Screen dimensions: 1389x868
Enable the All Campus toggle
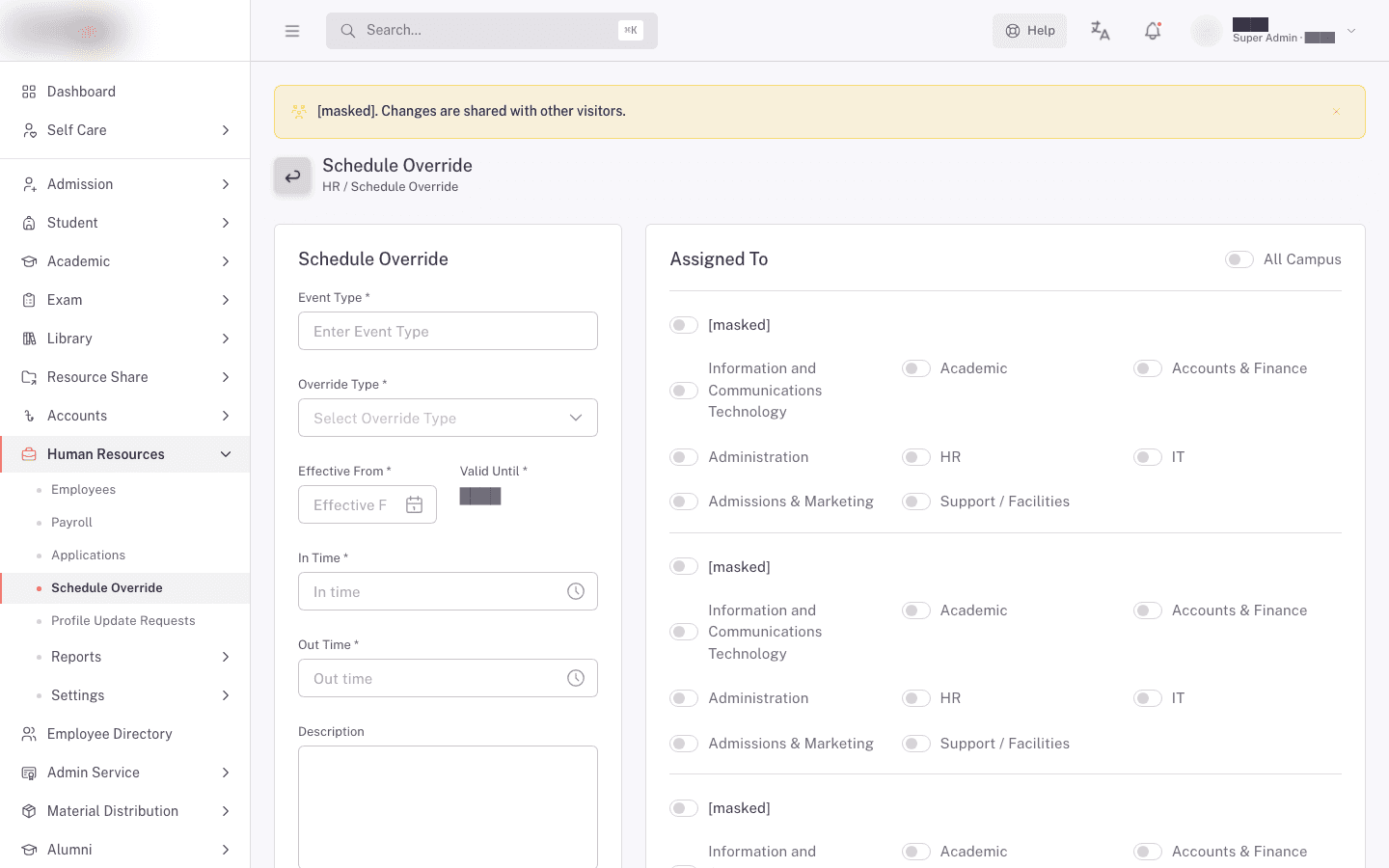point(1239,259)
